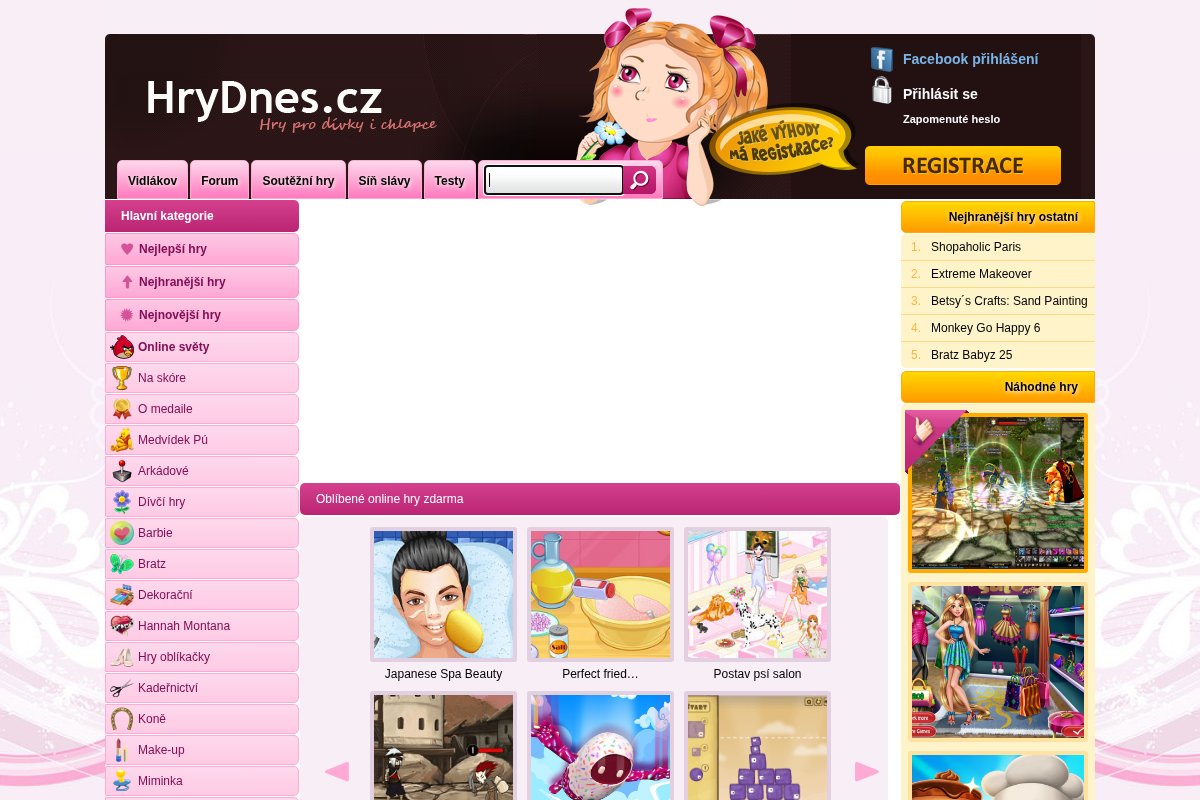The width and height of the screenshot is (1200, 800).
Task: Open Japanese Spa Beauty game thumbnail
Action: point(443,594)
